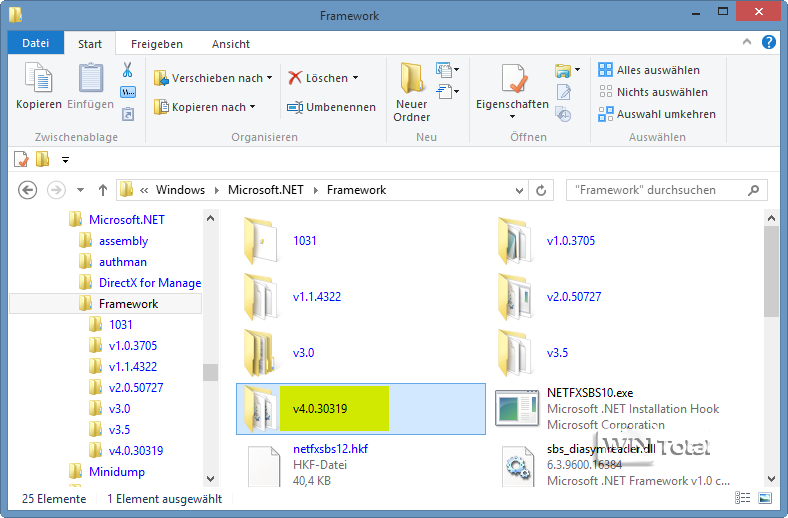Open the quick access toolbar customize dropdown
Screen dimensions: 788x518
(65, 160)
